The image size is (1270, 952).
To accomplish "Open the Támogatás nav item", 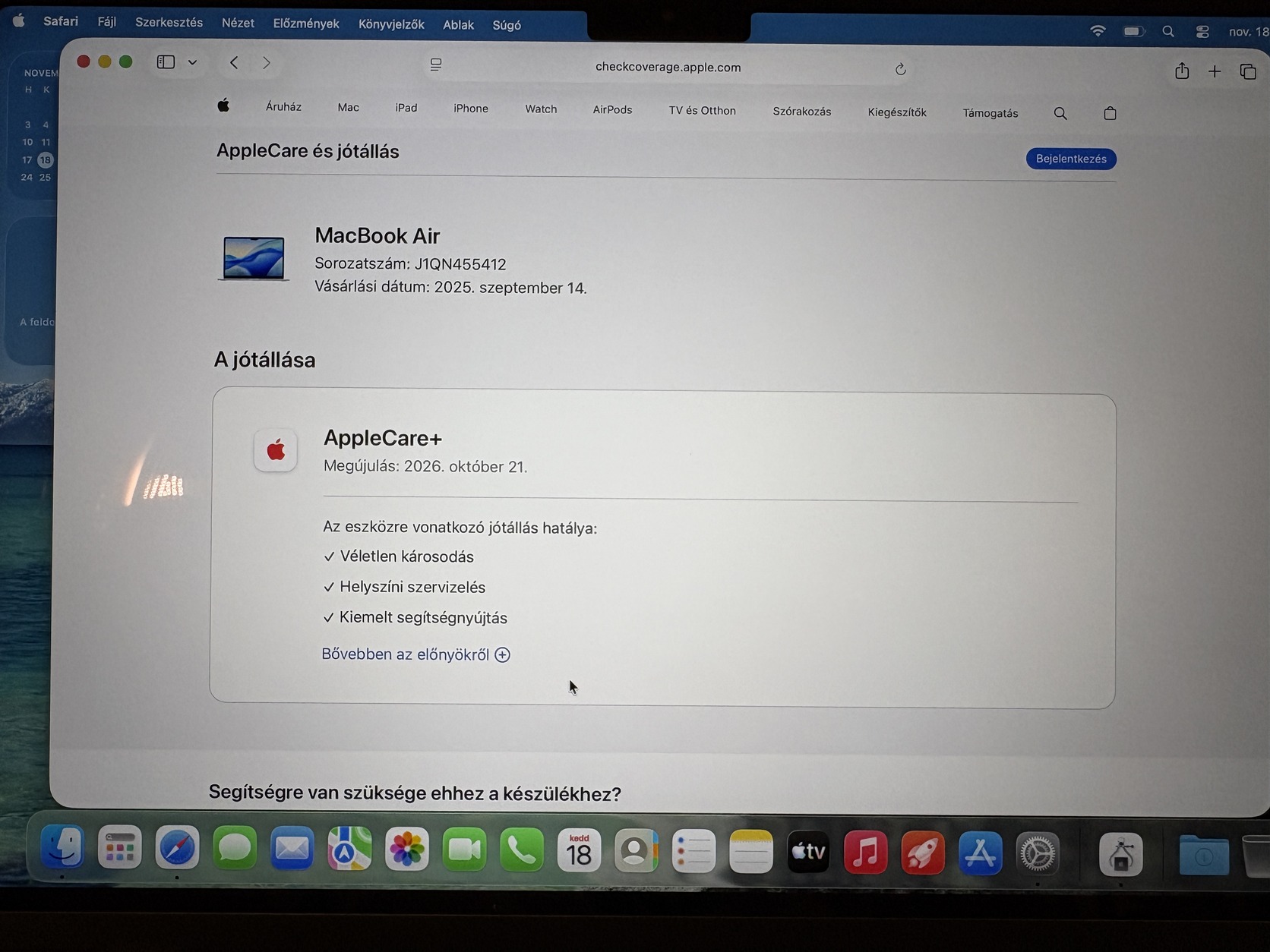I will [x=990, y=113].
